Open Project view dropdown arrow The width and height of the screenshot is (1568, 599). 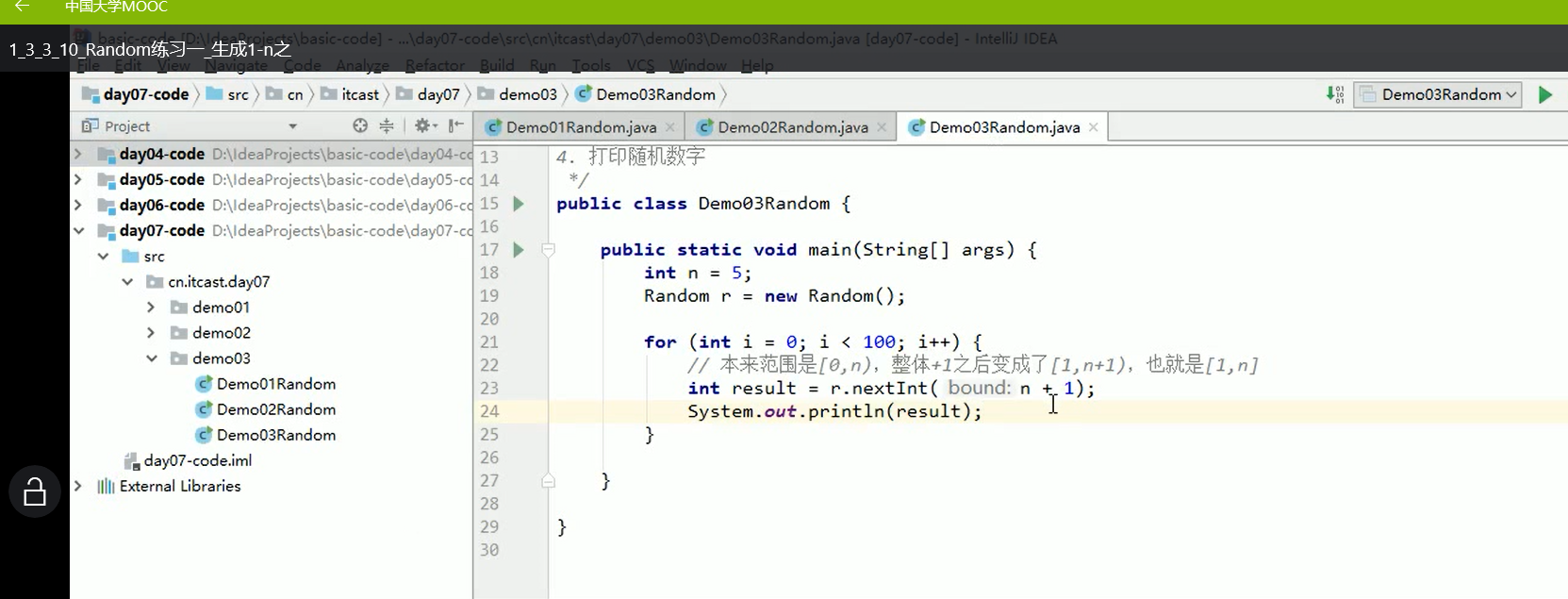[x=293, y=126]
